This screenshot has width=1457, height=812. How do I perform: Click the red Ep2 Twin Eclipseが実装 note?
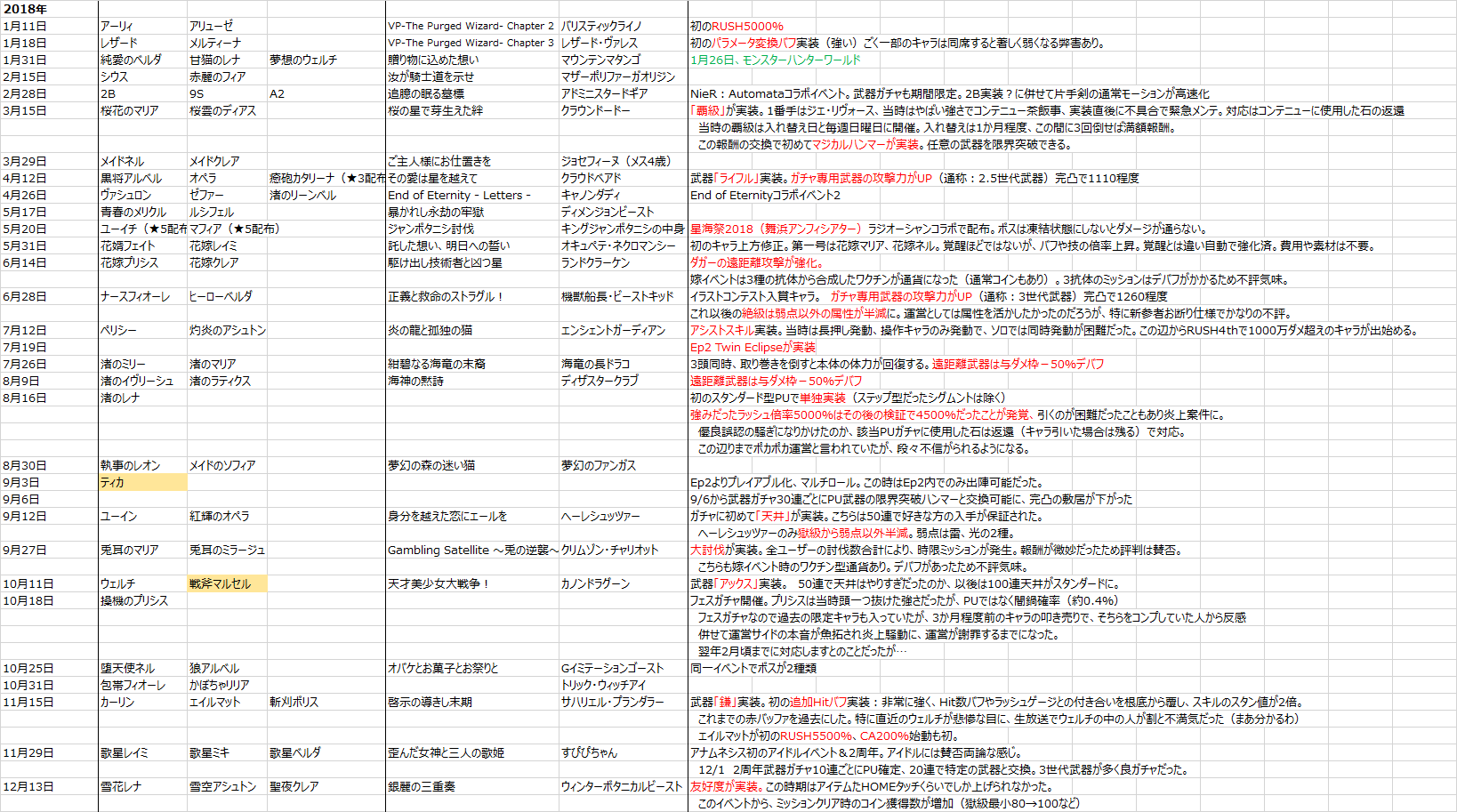[x=753, y=347]
